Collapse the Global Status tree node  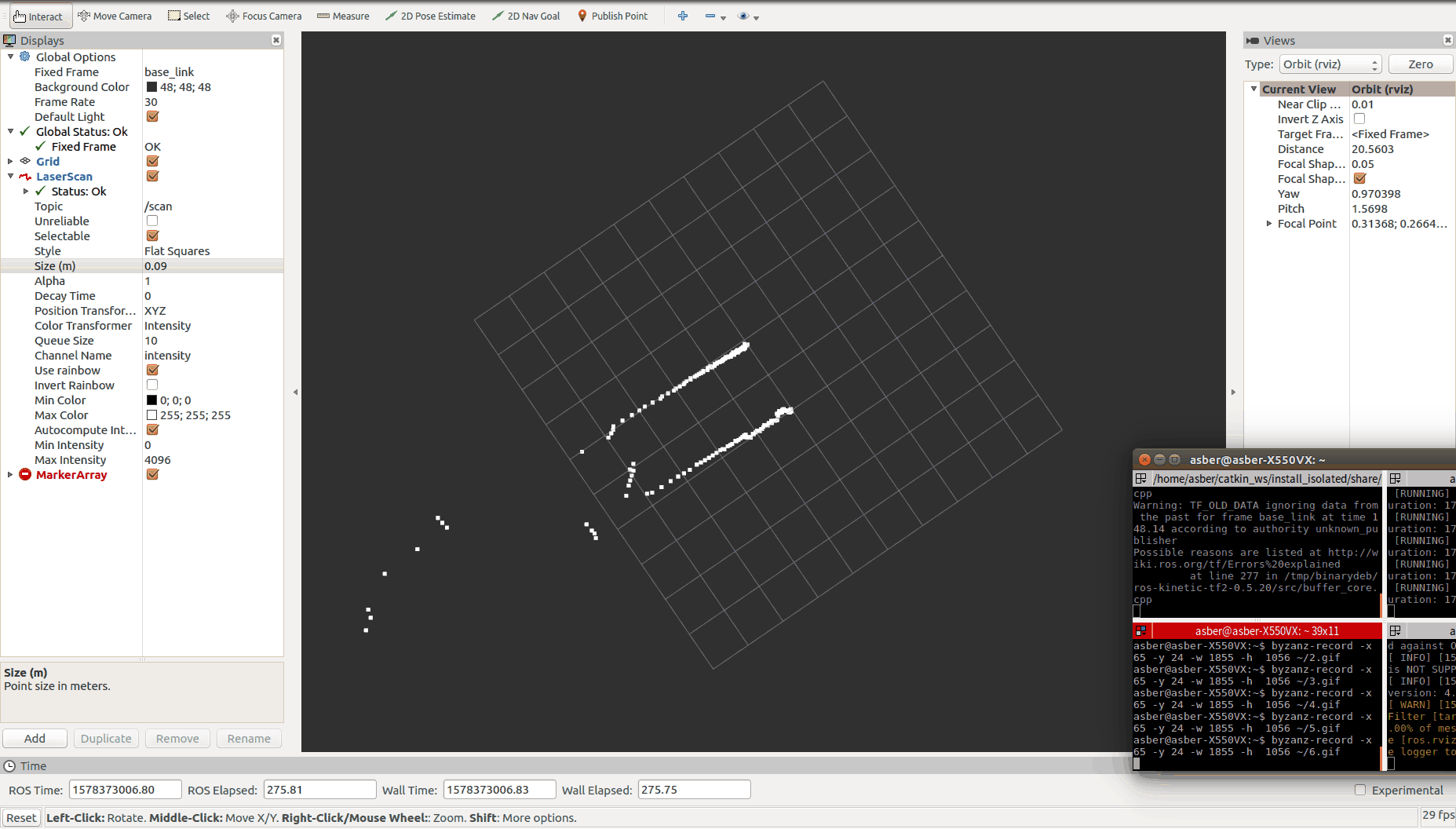click(10, 131)
